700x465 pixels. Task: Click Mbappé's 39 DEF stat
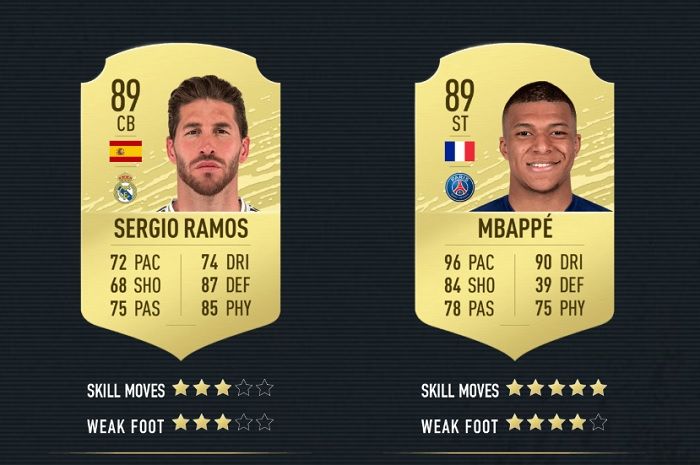click(559, 285)
